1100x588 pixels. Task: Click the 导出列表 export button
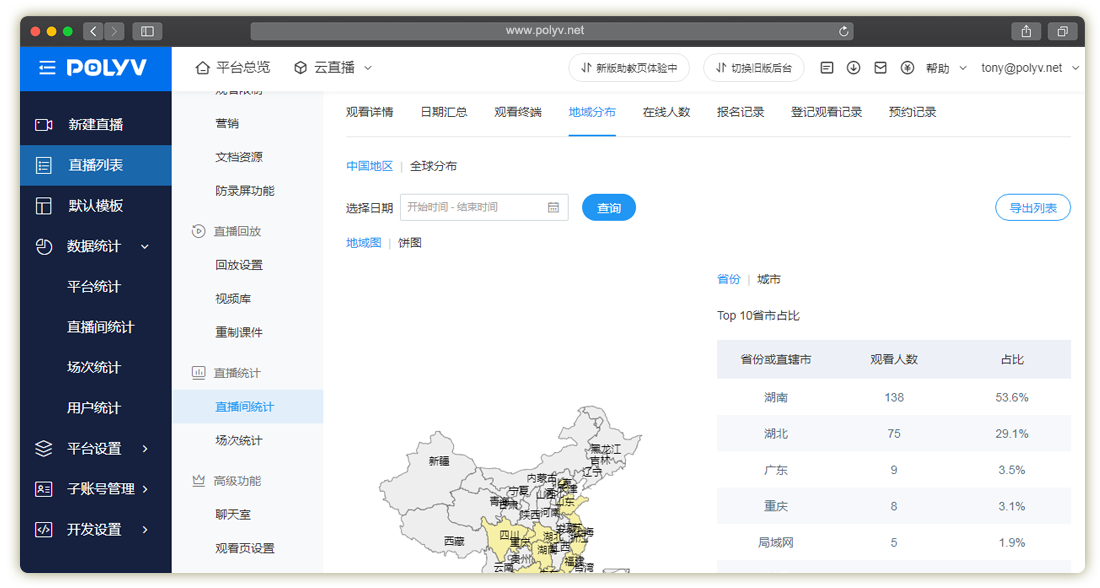coord(1032,208)
